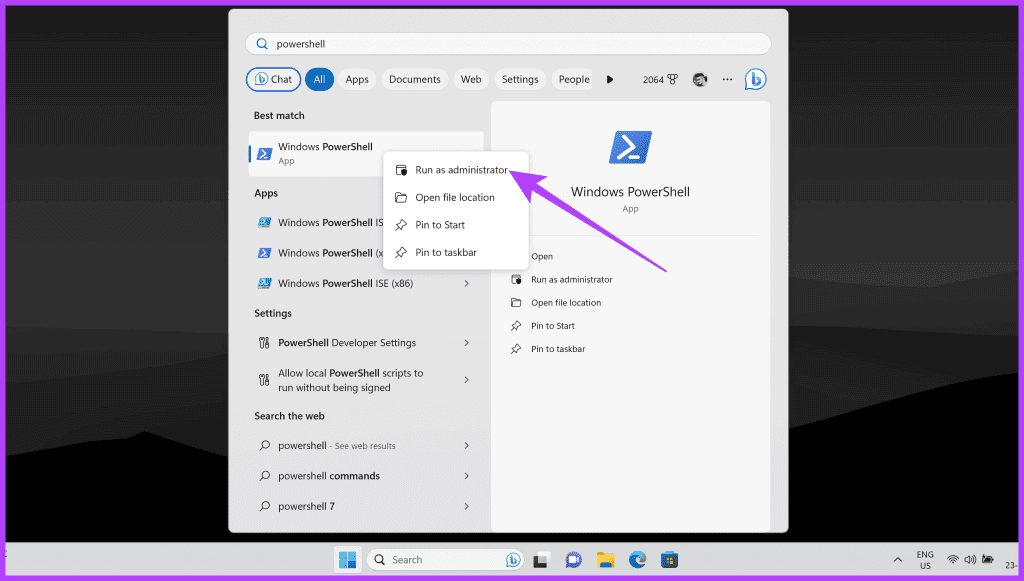
Task: Switch to the Settings filter tab
Action: click(520, 79)
